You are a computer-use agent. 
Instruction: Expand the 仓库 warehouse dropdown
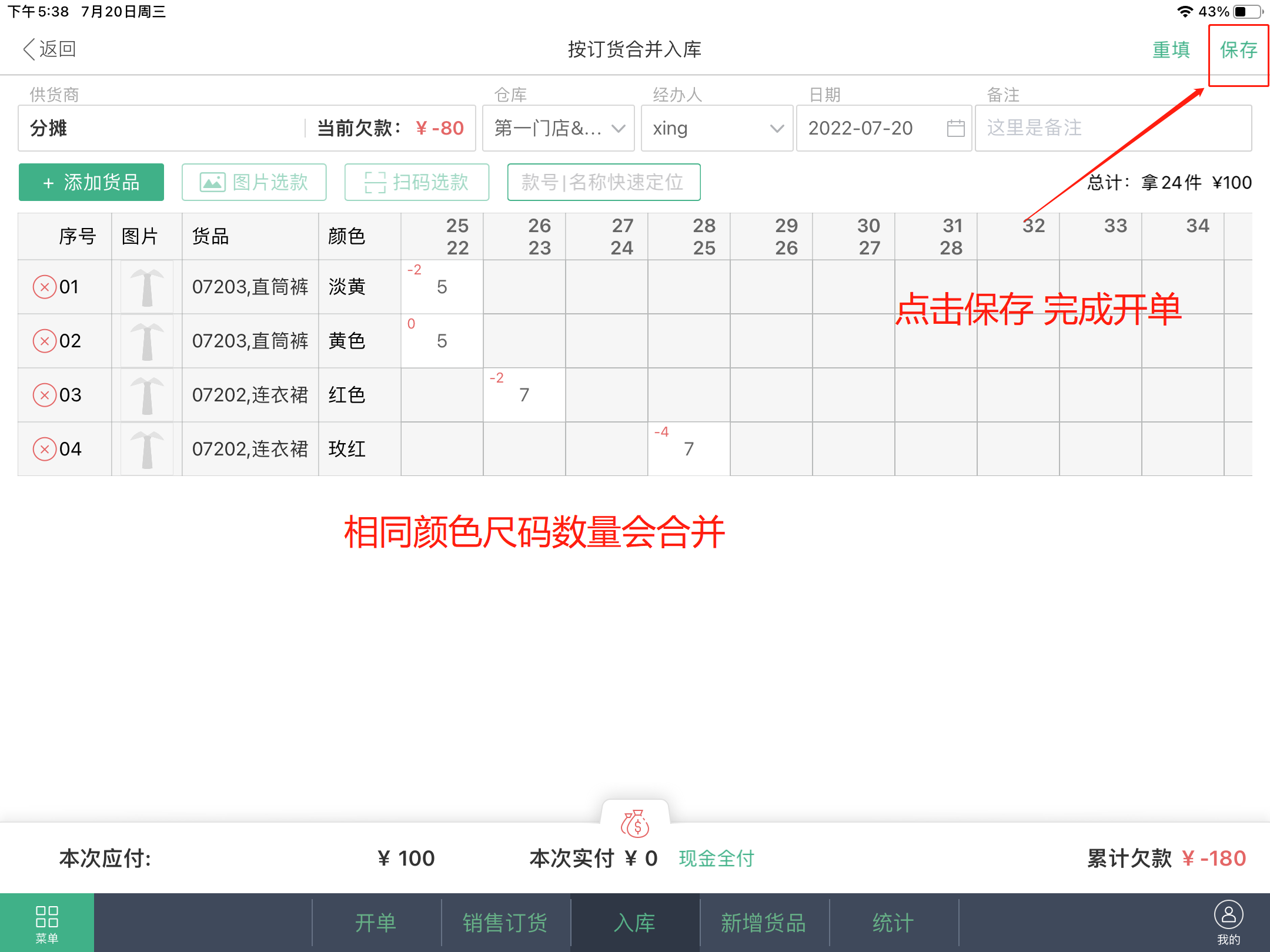point(559,128)
